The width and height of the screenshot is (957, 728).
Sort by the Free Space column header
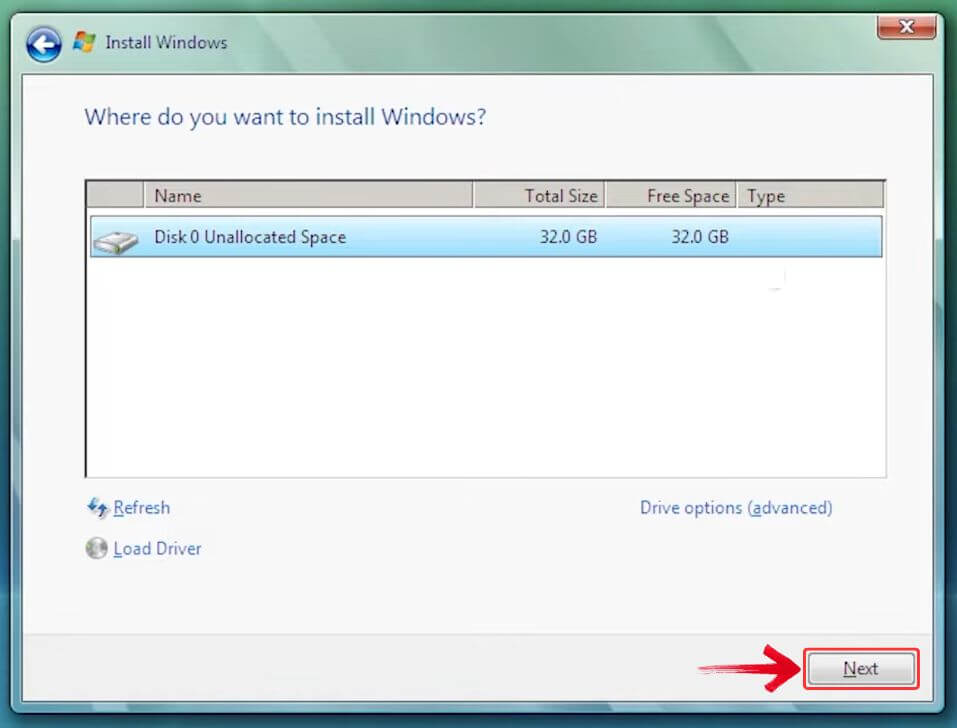tap(671, 196)
